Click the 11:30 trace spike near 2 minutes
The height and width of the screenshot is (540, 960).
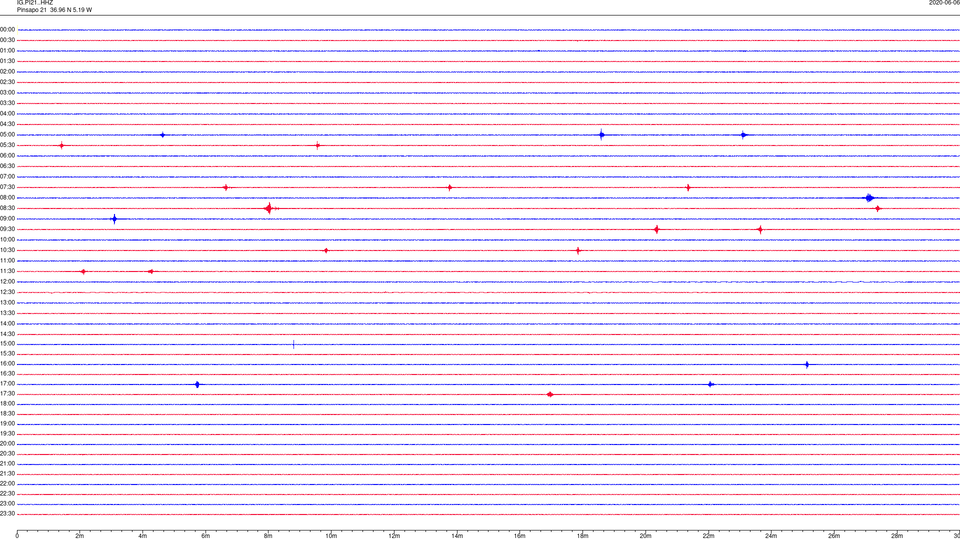(x=83, y=271)
